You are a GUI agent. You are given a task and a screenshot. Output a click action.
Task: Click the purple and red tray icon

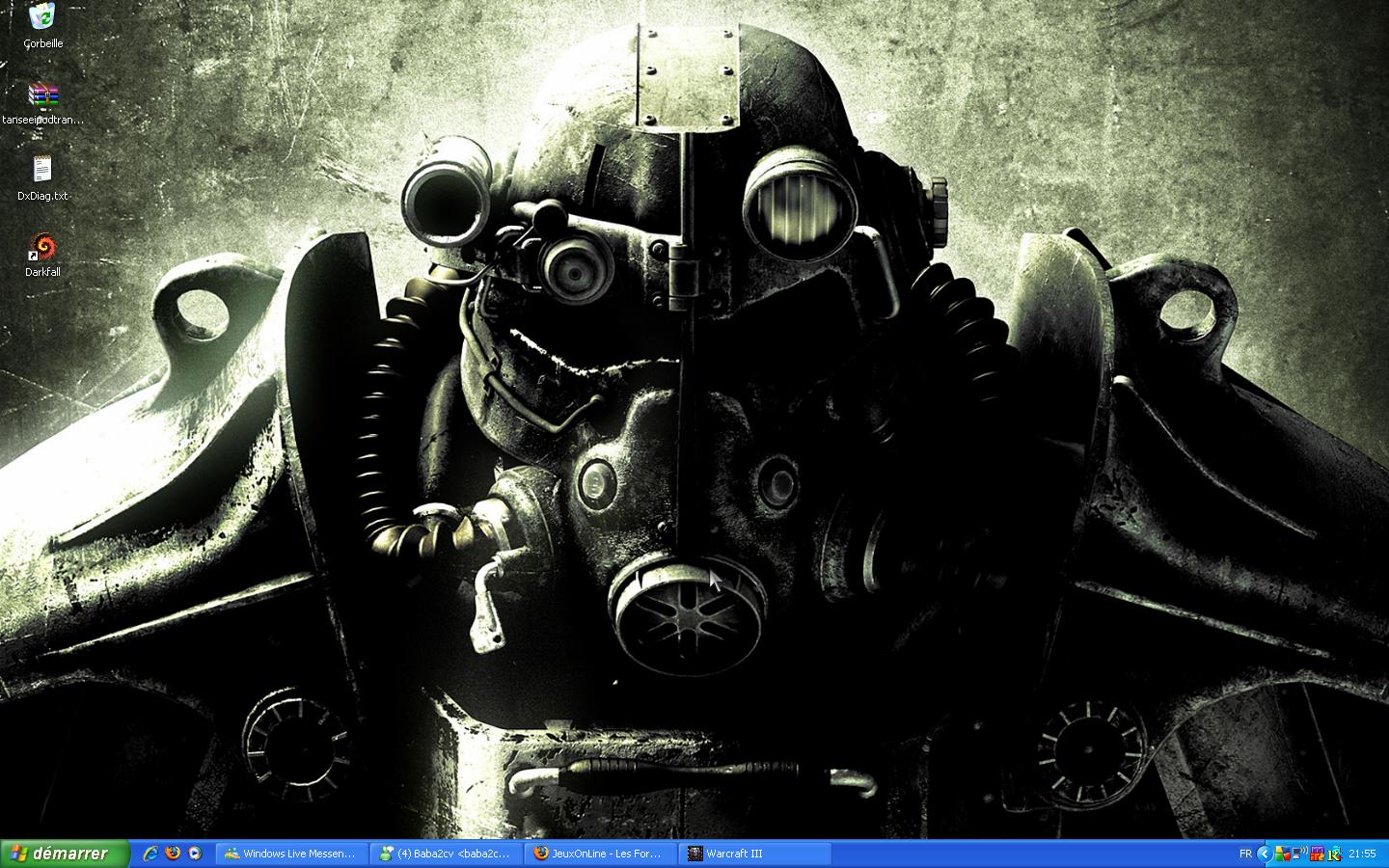click(1317, 854)
